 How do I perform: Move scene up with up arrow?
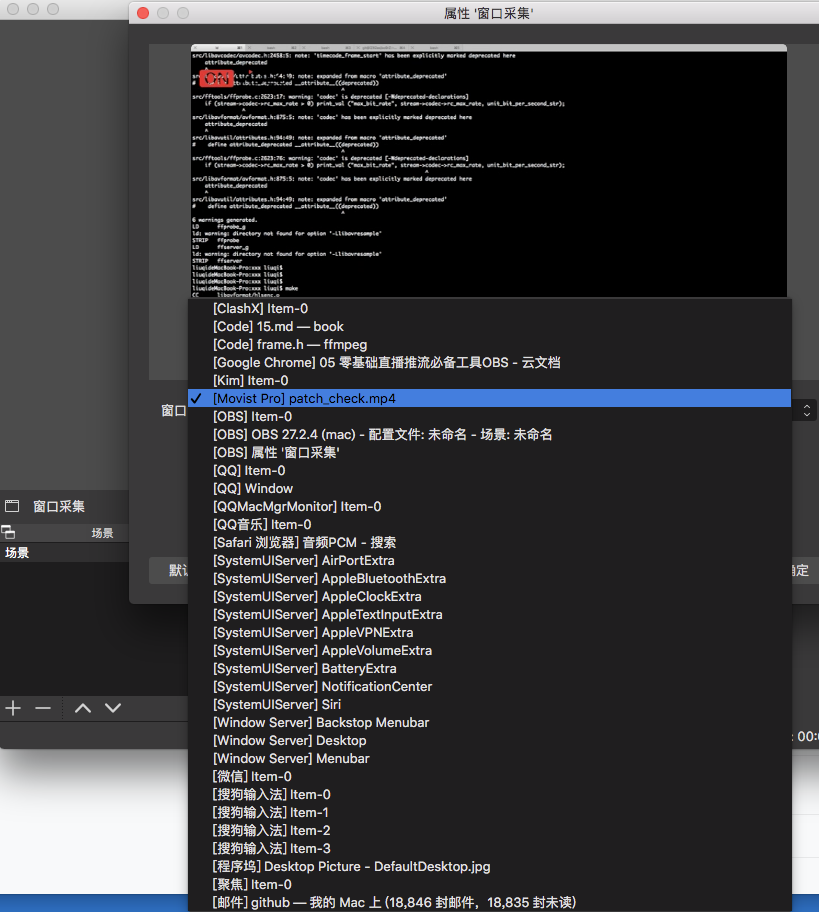[83, 708]
